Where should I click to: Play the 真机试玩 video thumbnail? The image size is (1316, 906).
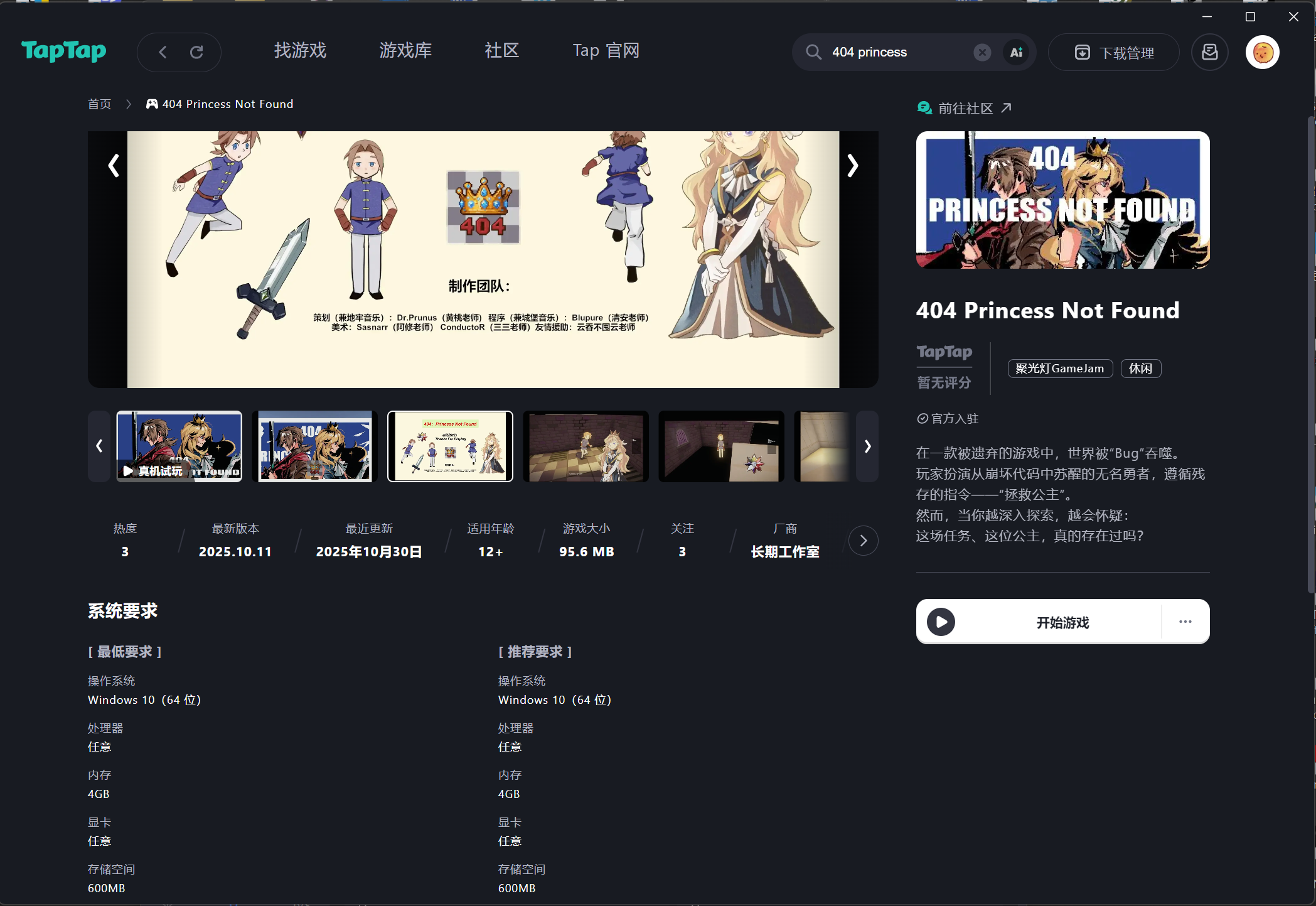click(179, 446)
